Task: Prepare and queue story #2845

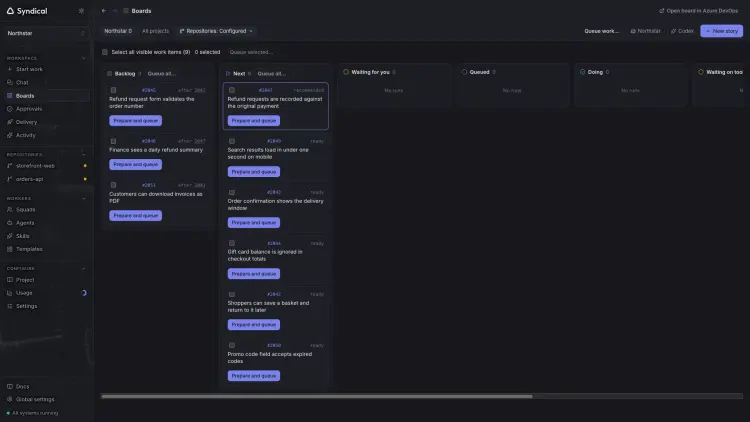Action: (x=135, y=121)
